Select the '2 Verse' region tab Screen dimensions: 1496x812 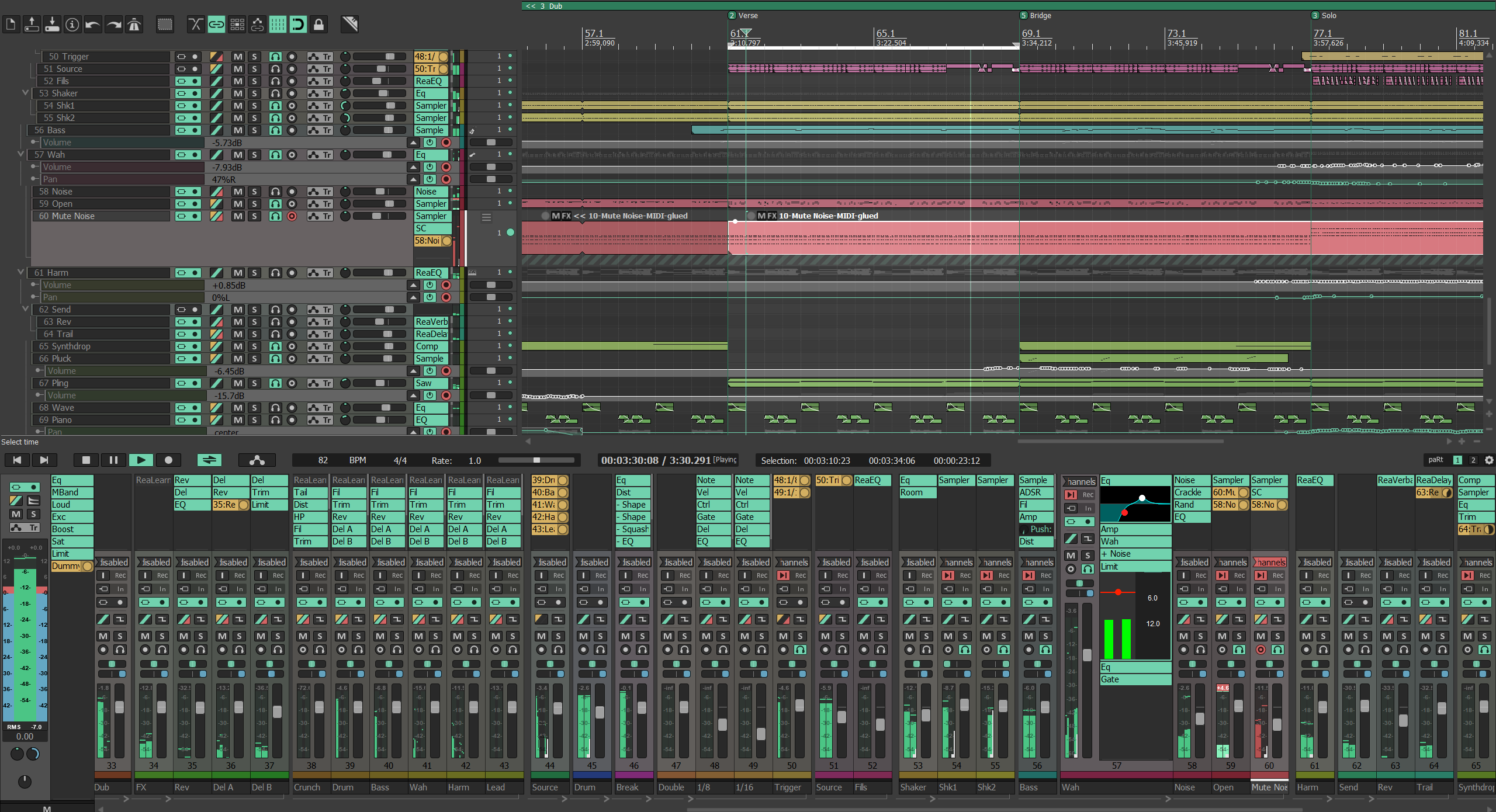coord(743,16)
